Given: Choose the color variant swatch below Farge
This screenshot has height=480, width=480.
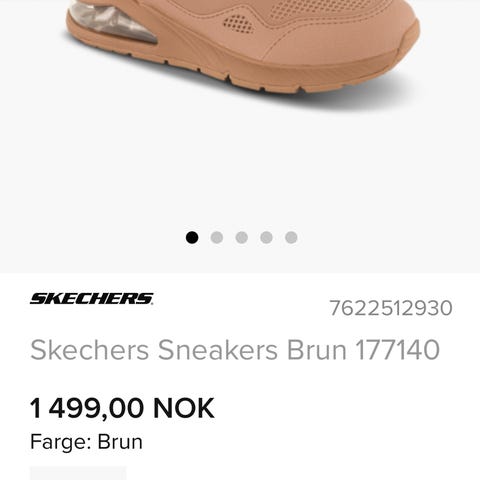Looking at the screenshot, I should (x=78, y=473).
